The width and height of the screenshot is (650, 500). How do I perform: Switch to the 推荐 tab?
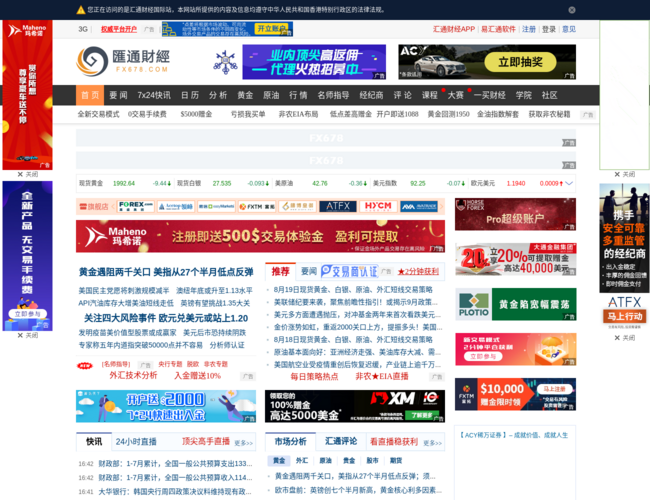[x=280, y=271]
